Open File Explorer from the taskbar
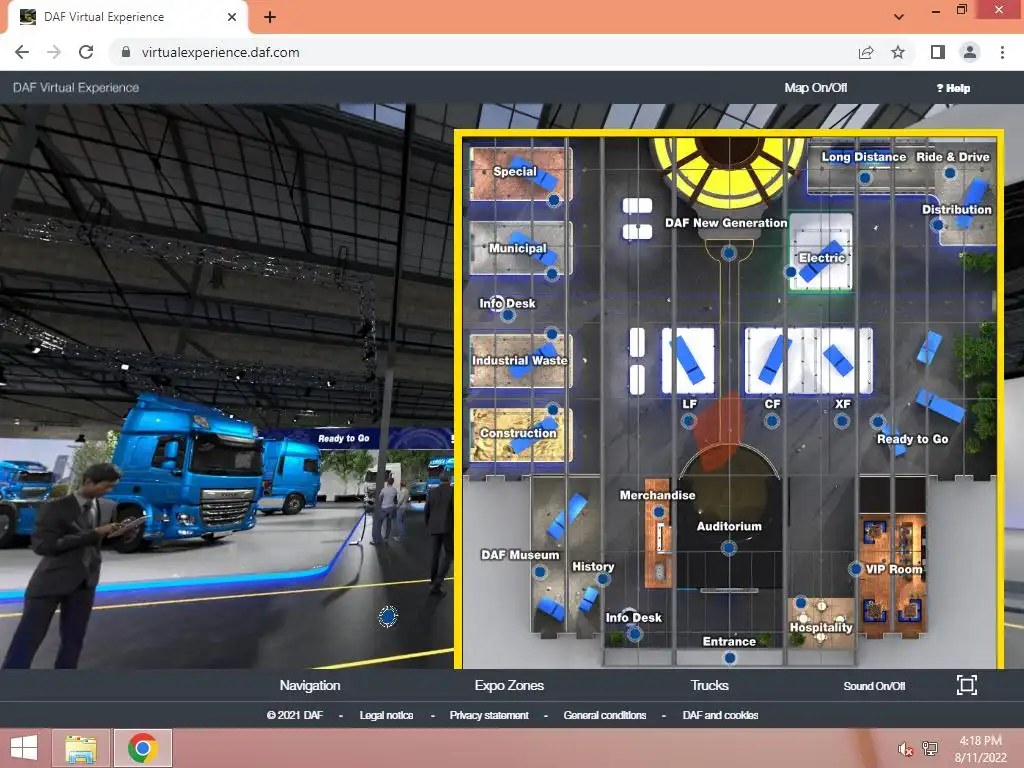The image size is (1024, 768). 81,748
